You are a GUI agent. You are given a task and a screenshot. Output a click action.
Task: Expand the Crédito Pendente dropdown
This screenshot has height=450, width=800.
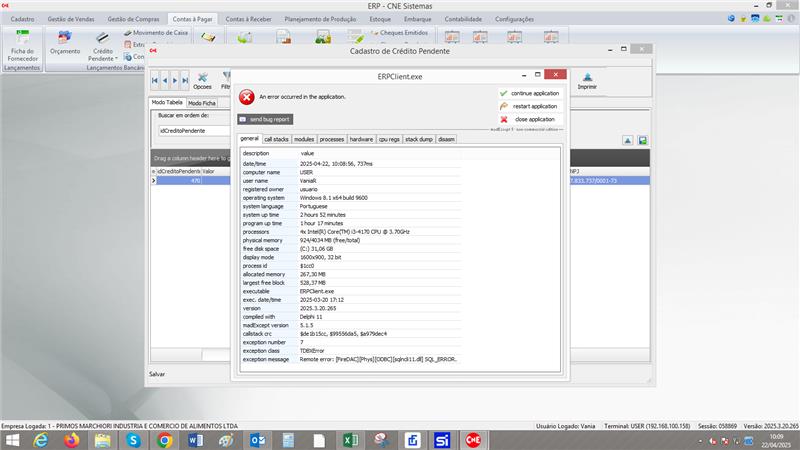click(x=103, y=57)
